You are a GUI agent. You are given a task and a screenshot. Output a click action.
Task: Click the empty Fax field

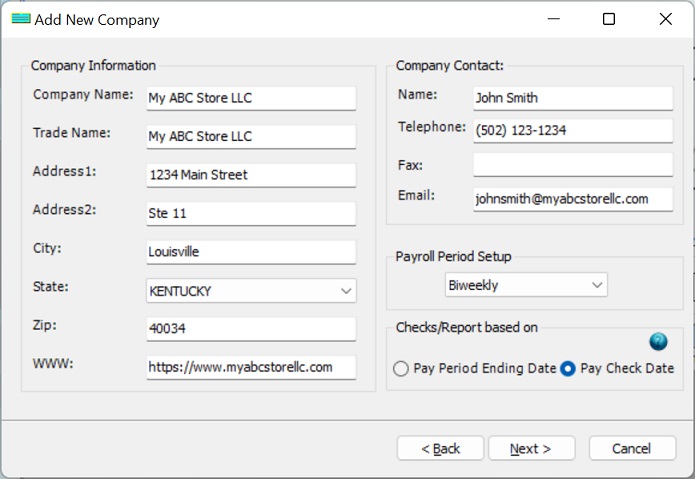(572, 165)
